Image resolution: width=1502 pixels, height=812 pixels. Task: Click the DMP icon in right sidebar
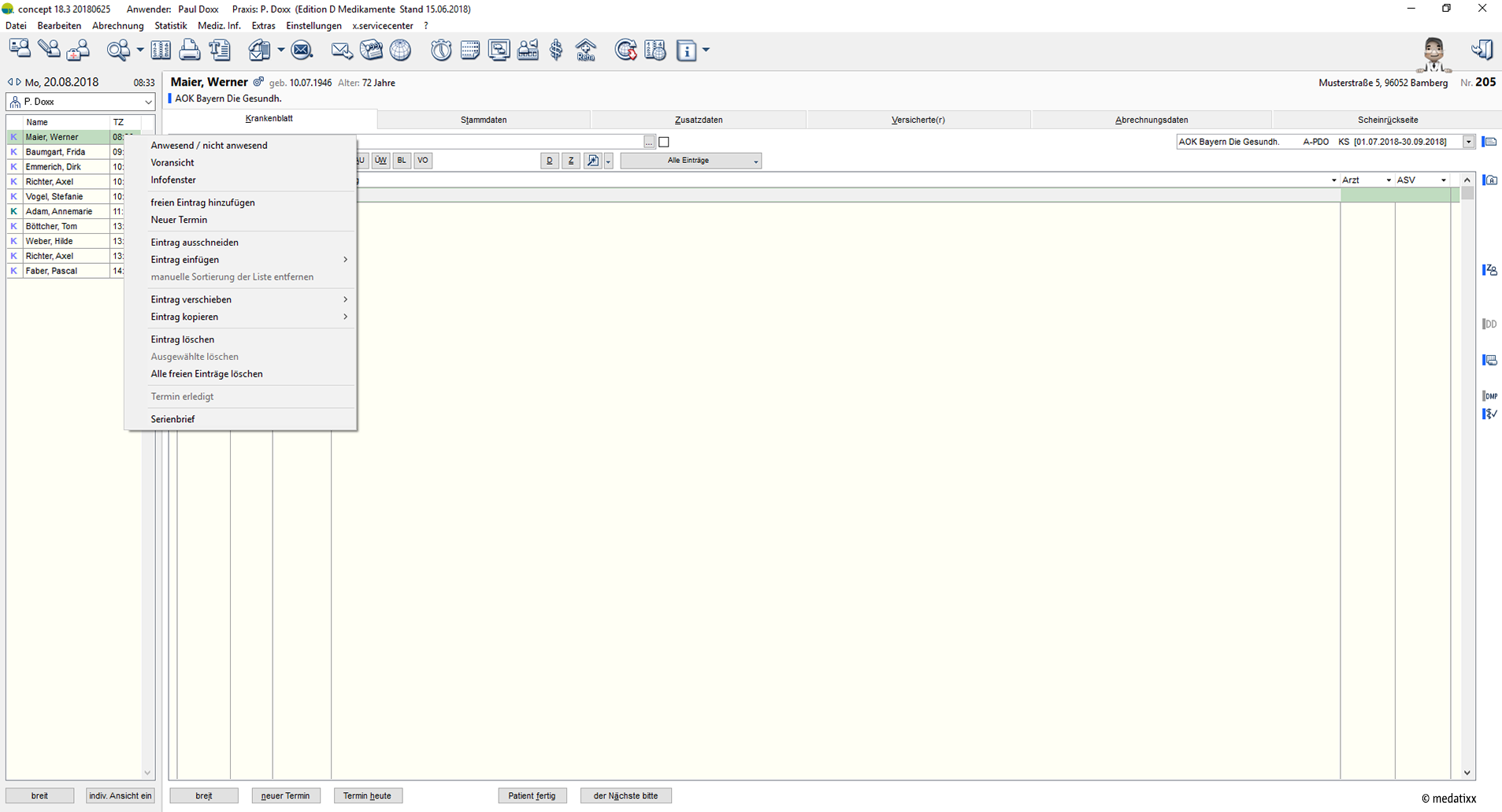(1489, 395)
